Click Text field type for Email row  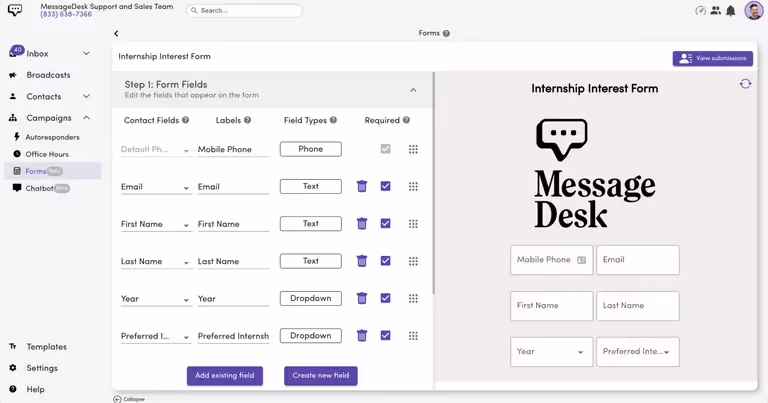311,186
